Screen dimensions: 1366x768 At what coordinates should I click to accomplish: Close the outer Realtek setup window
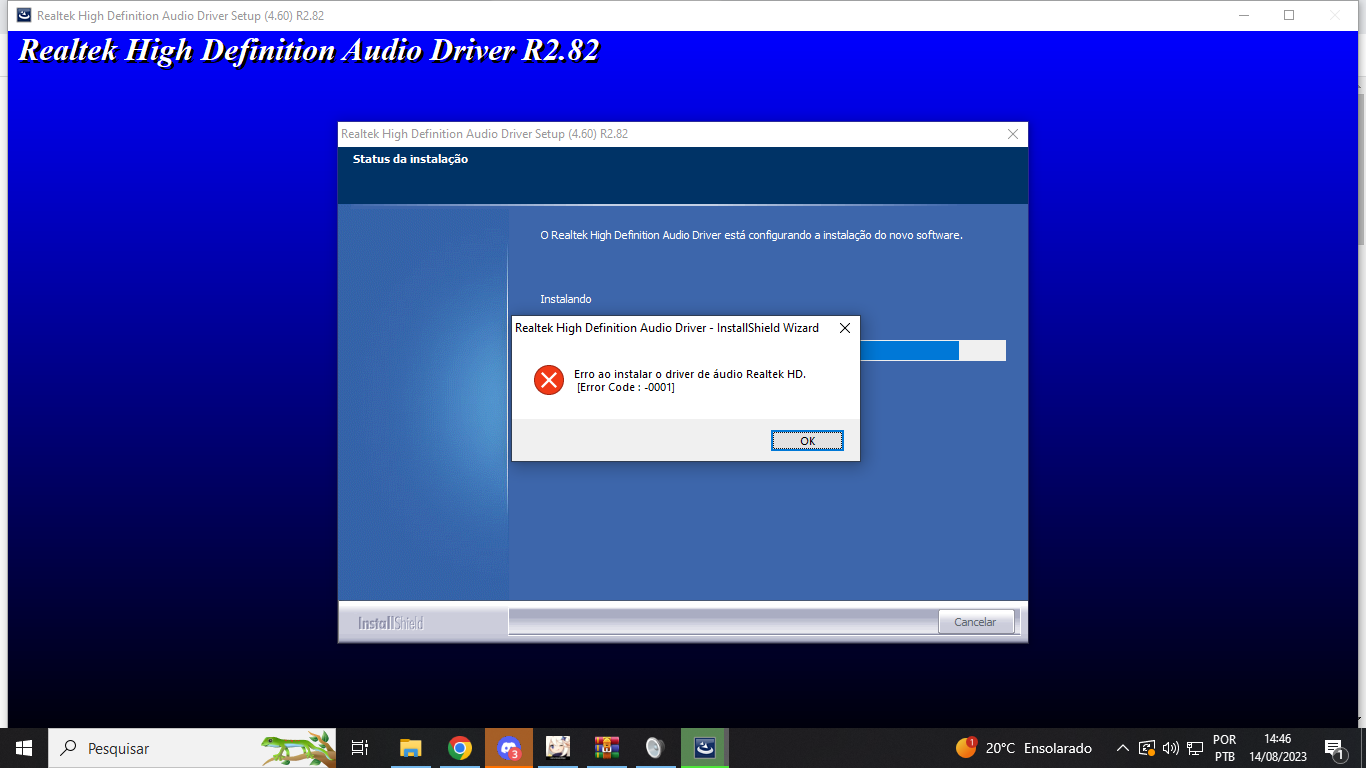(1335, 15)
